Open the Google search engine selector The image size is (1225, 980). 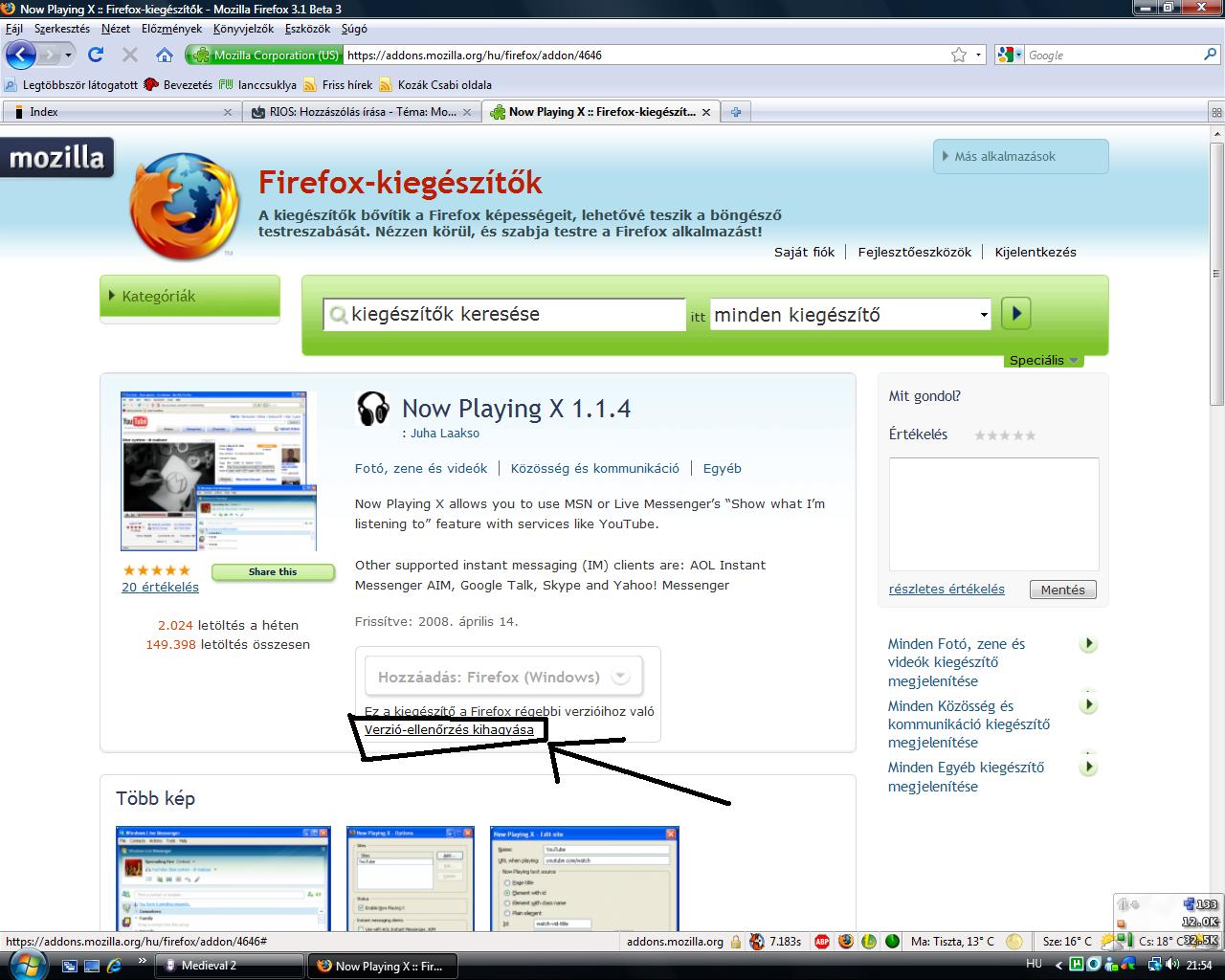click(x=1009, y=56)
